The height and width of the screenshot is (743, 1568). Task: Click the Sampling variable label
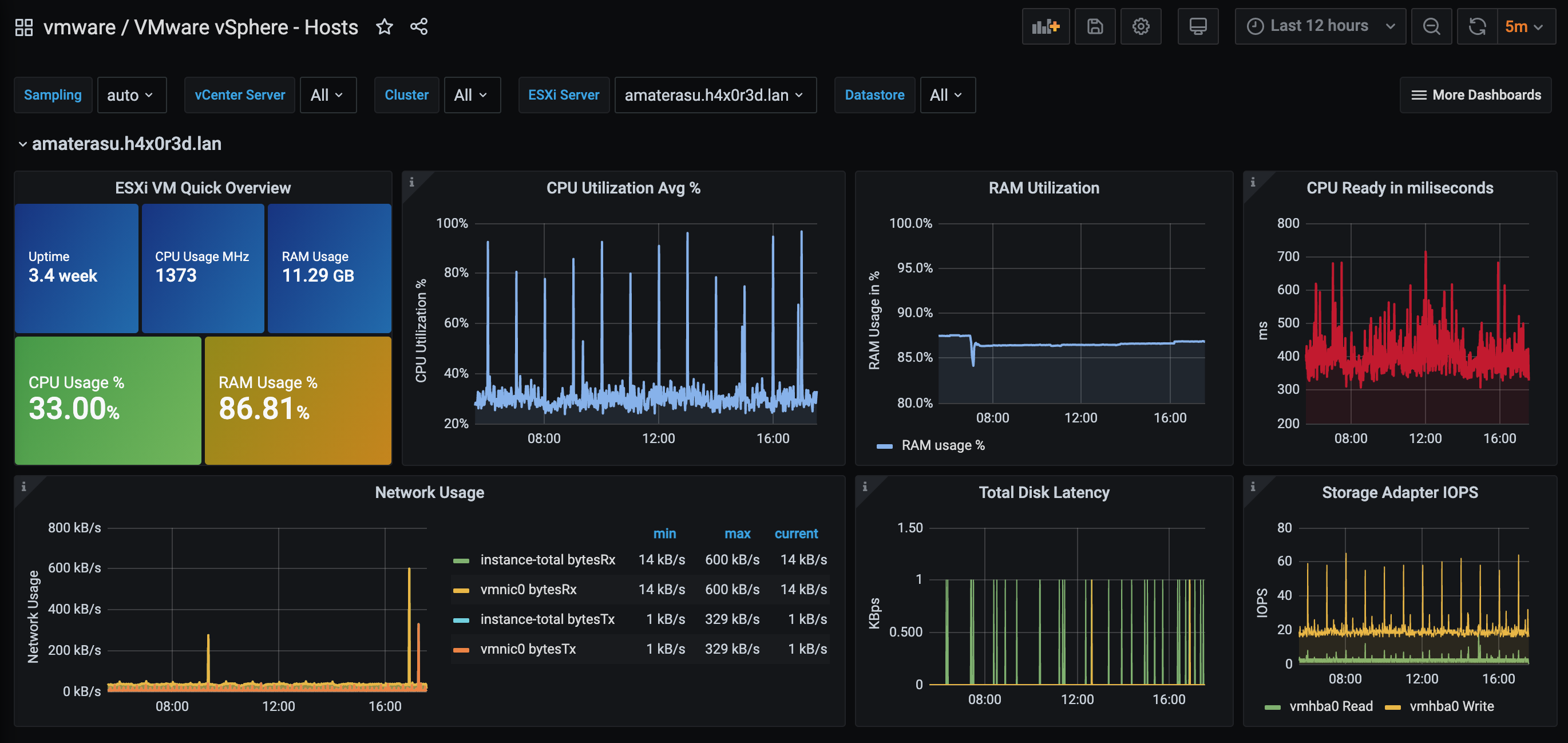click(x=53, y=95)
